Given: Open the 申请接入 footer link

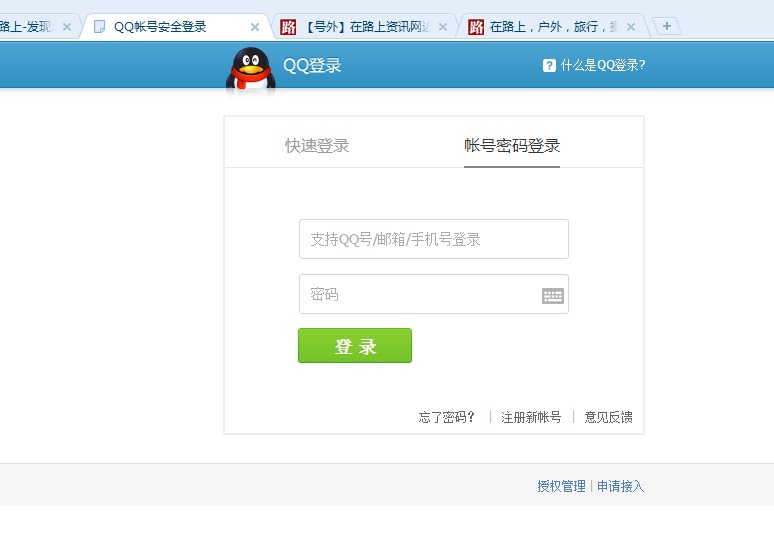Looking at the screenshot, I should [620, 486].
